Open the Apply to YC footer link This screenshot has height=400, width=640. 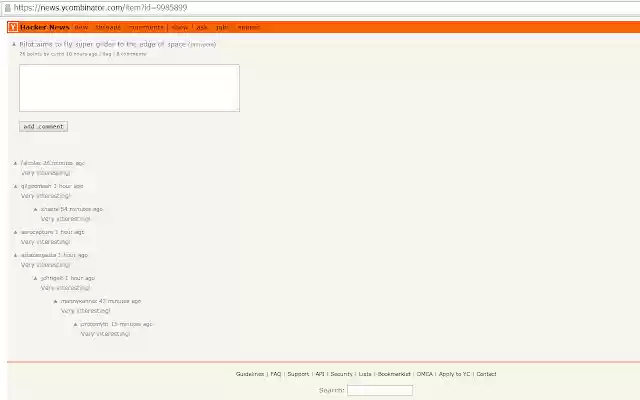point(454,374)
